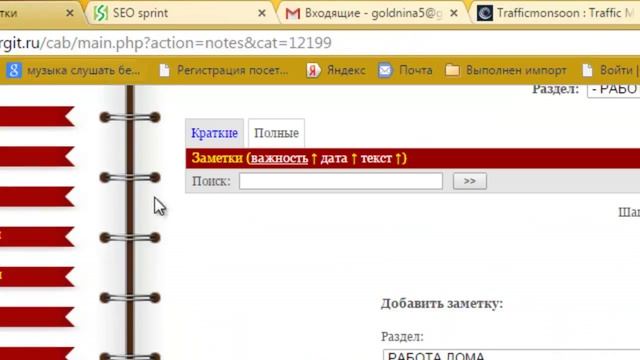This screenshot has width=640, height=360.
Task: Open the Gmail Входящие browser tab
Action: click(372, 13)
